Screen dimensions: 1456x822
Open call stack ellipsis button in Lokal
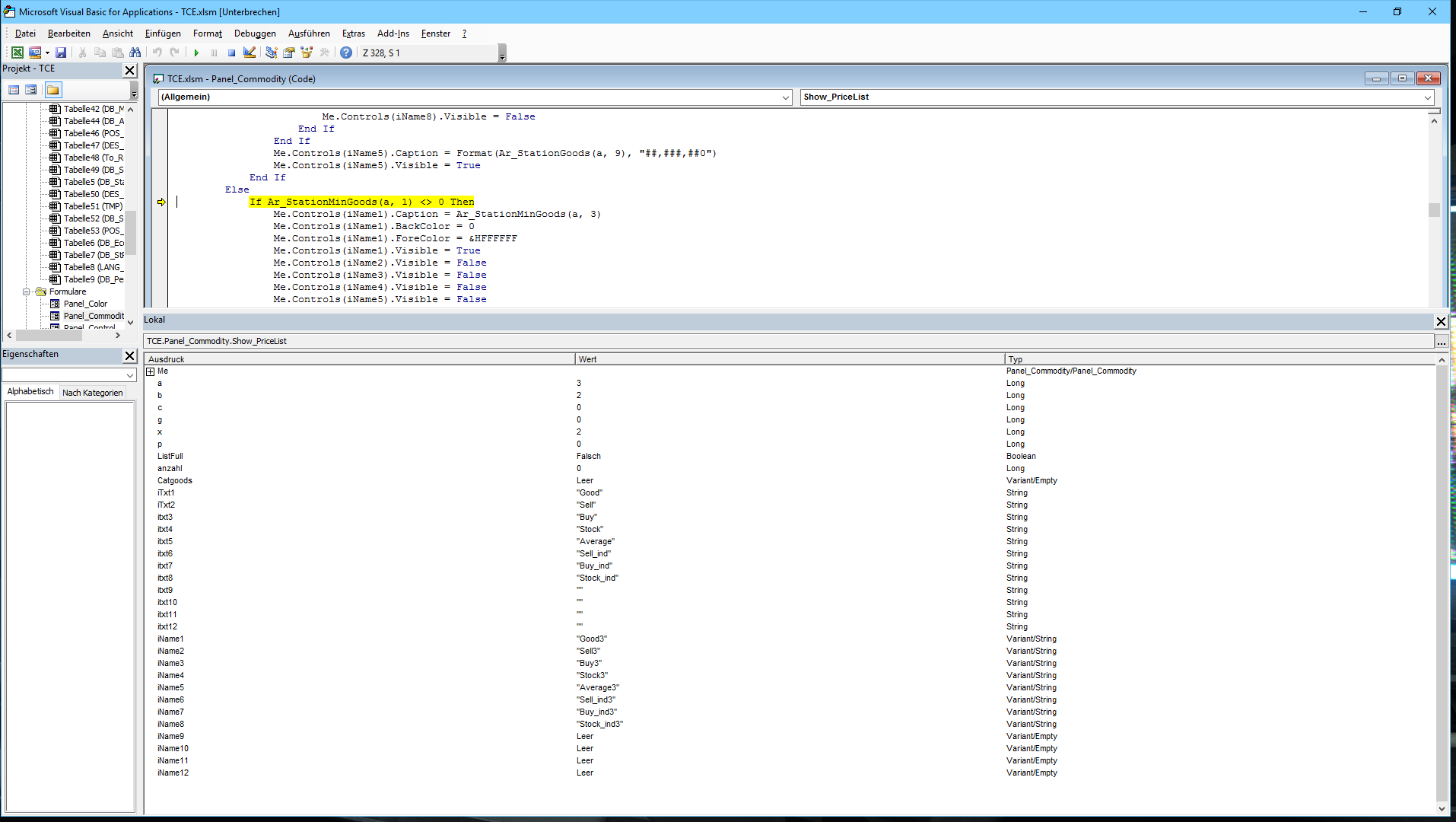(x=1442, y=342)
